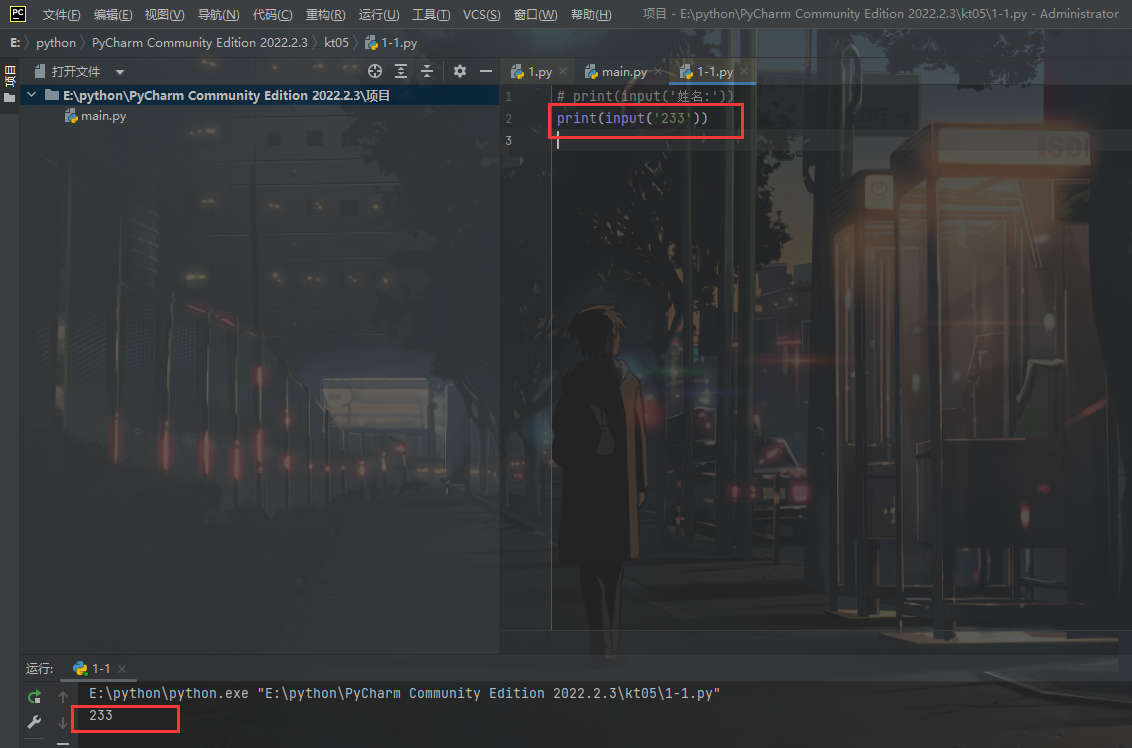1132x748 pixels.
Task: Click the down arrow in run panel
Action: (x=63, y=722)
